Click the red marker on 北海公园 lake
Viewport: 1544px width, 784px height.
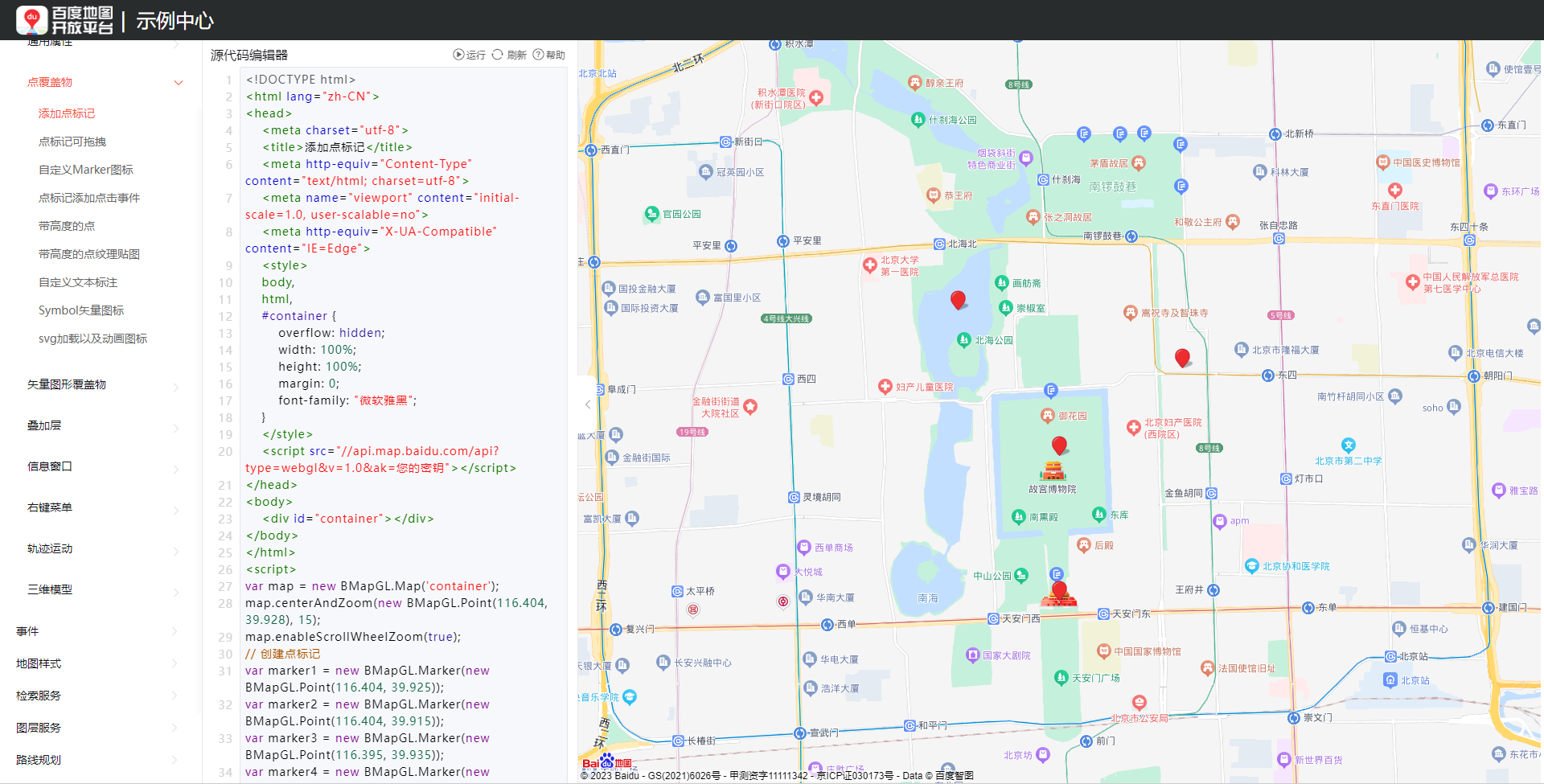coord(958,300)
